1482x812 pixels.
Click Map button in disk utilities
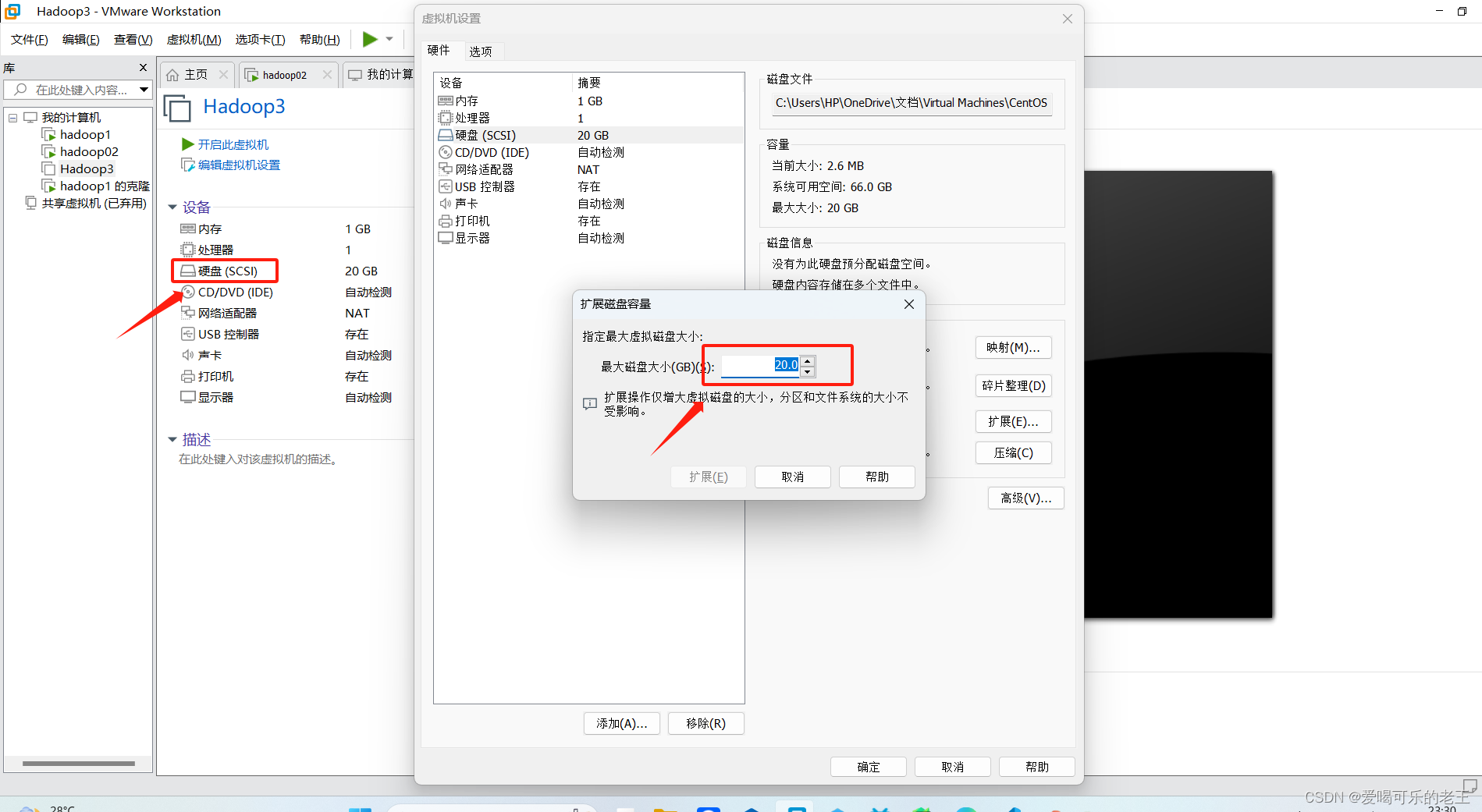(x=1013, y=347)
